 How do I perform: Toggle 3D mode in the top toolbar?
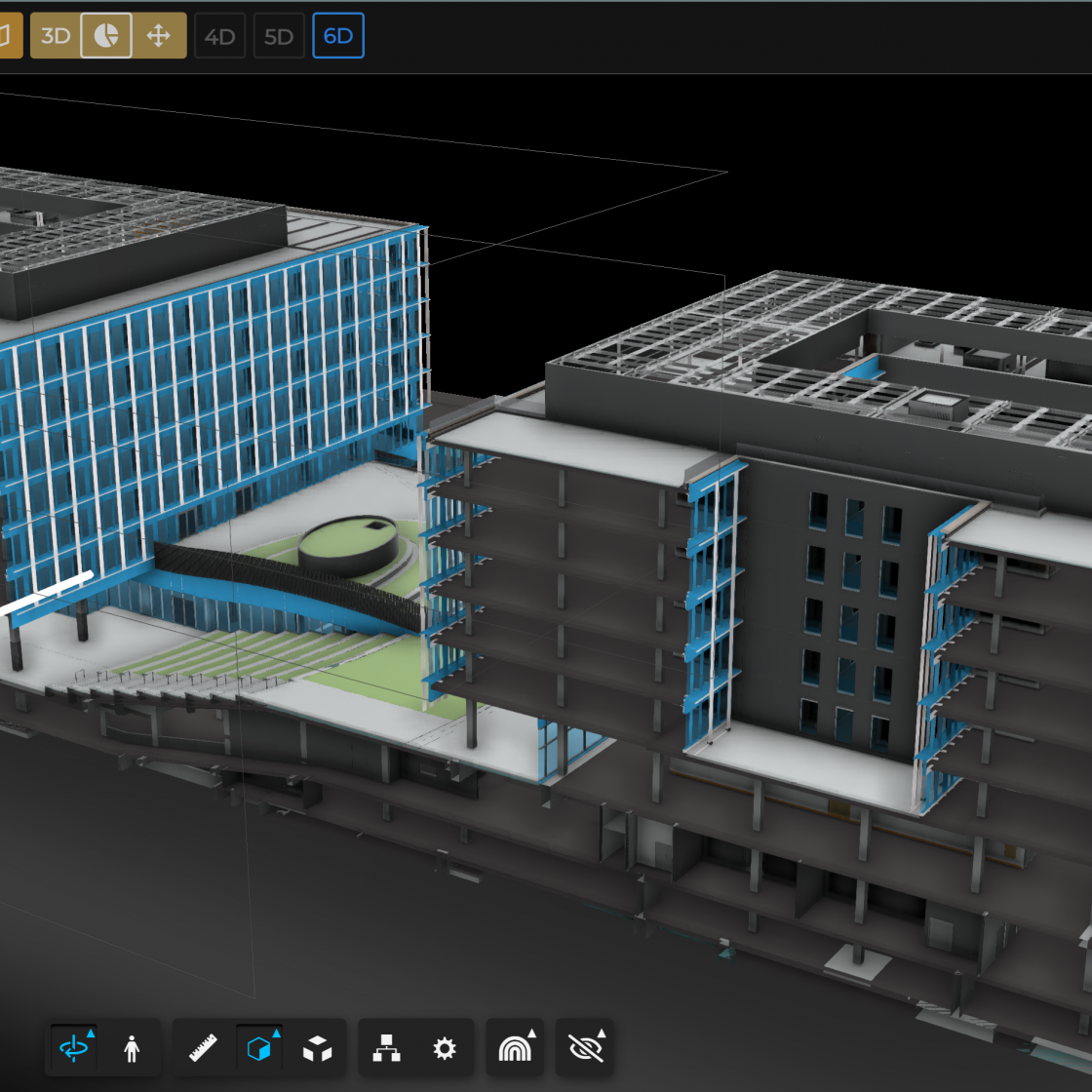[x=55, y=35]
